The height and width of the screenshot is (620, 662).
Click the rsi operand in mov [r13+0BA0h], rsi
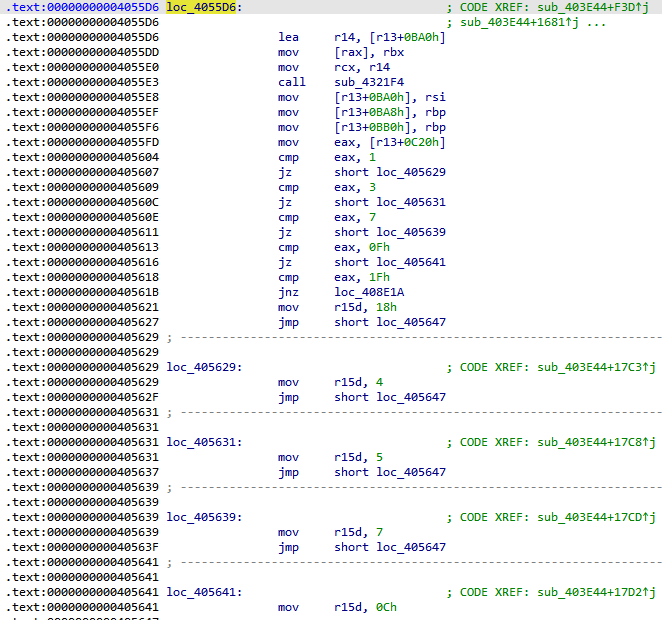(x=435, y=97)
